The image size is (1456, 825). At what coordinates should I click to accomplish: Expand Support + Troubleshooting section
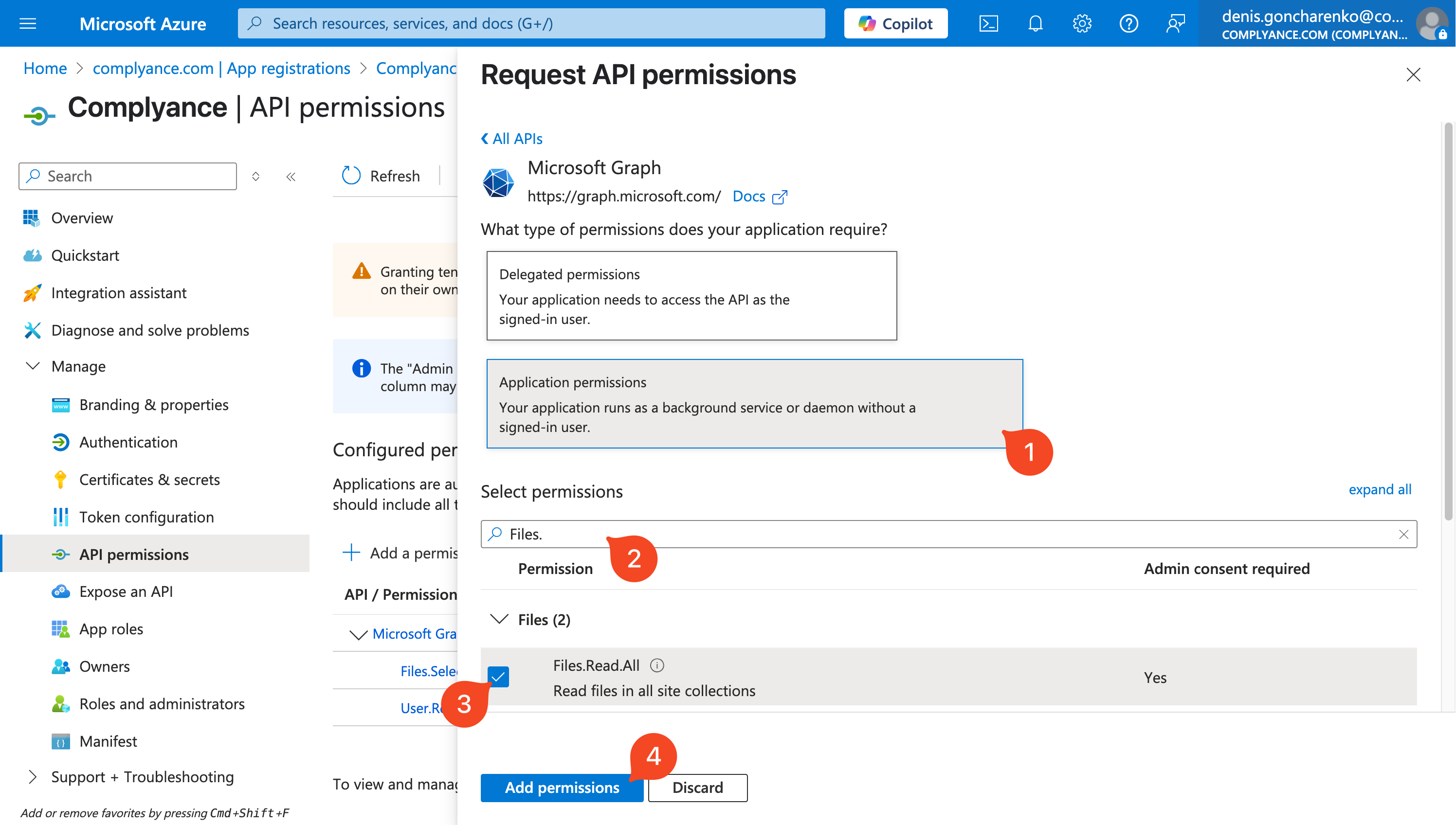click(x=32, y=777)
